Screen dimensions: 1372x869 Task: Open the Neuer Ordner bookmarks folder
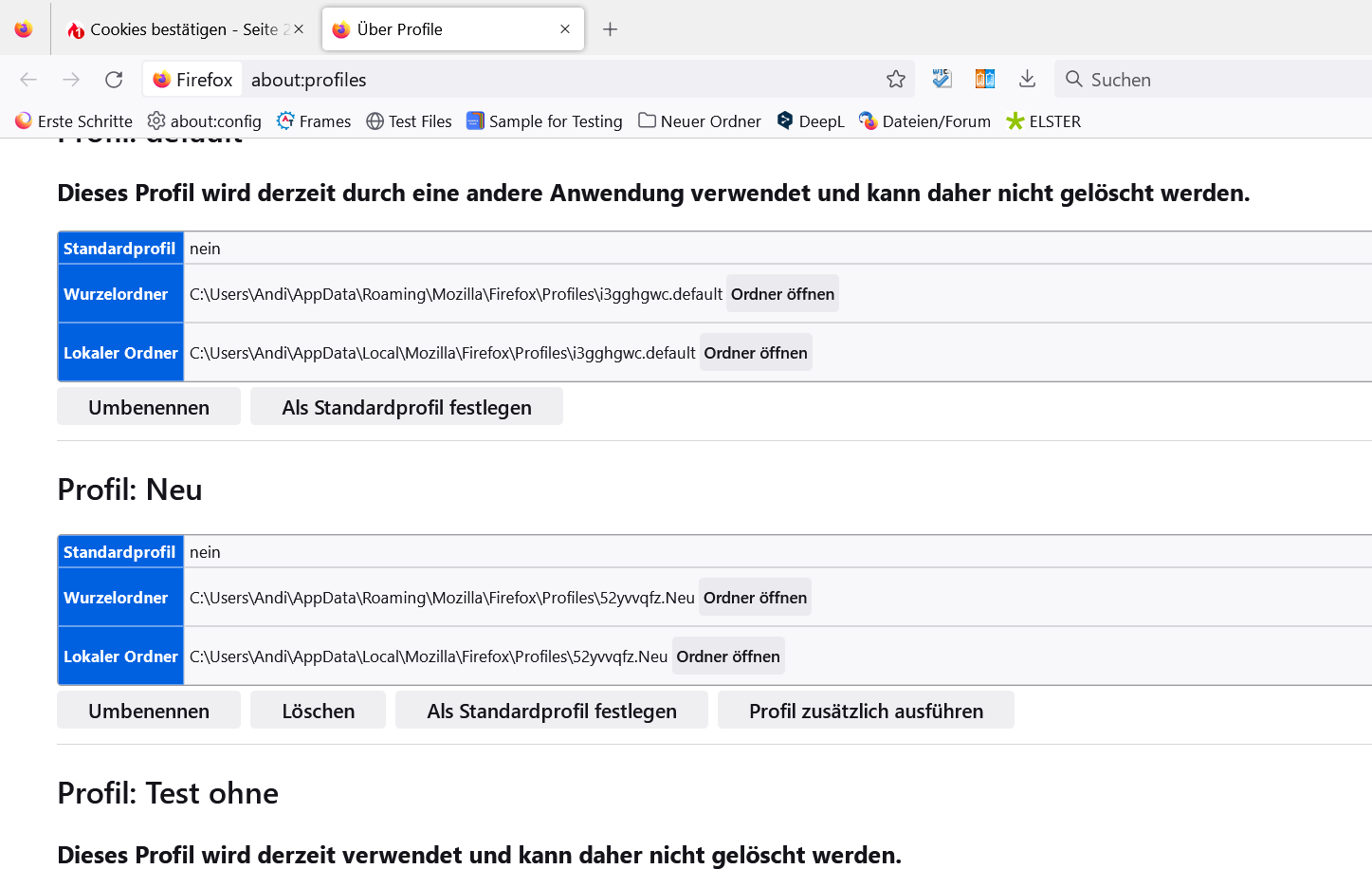[x=700, y=121]
